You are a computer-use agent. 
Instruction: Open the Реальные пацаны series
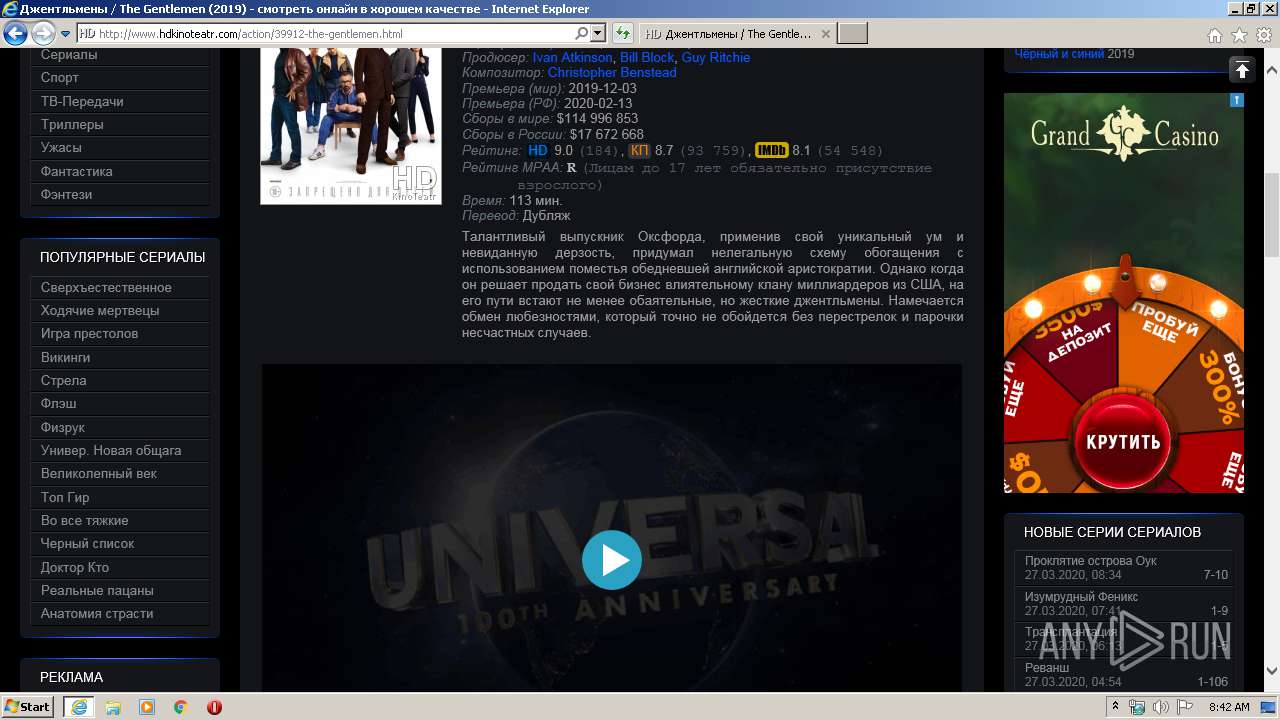[120, 590]
